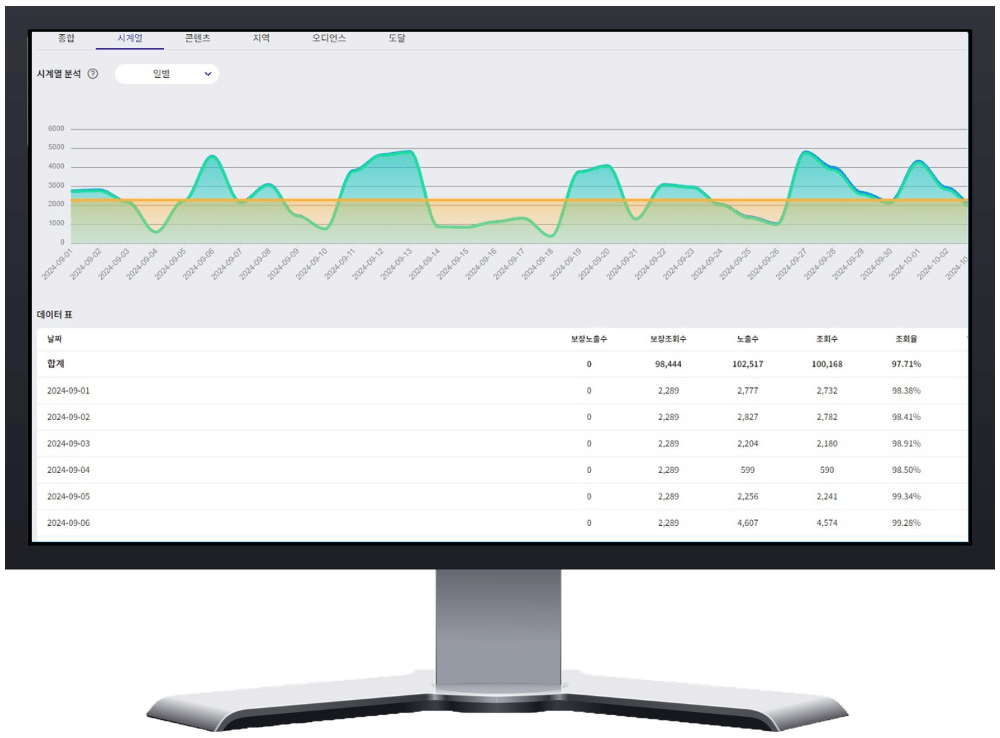Click the 조회율 column header

[907, 340]
